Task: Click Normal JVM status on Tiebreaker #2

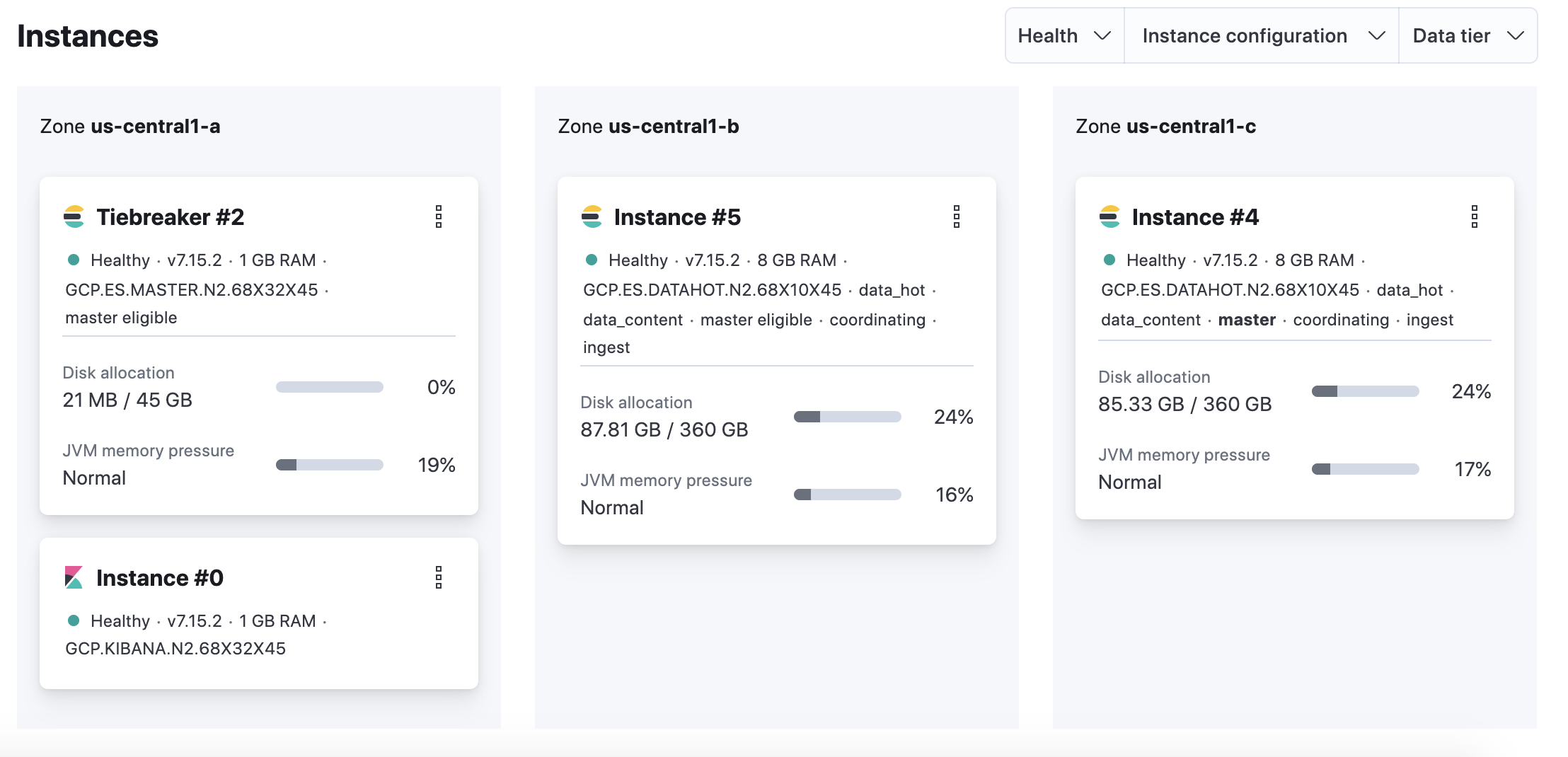Action: click(x=94, y=478)
